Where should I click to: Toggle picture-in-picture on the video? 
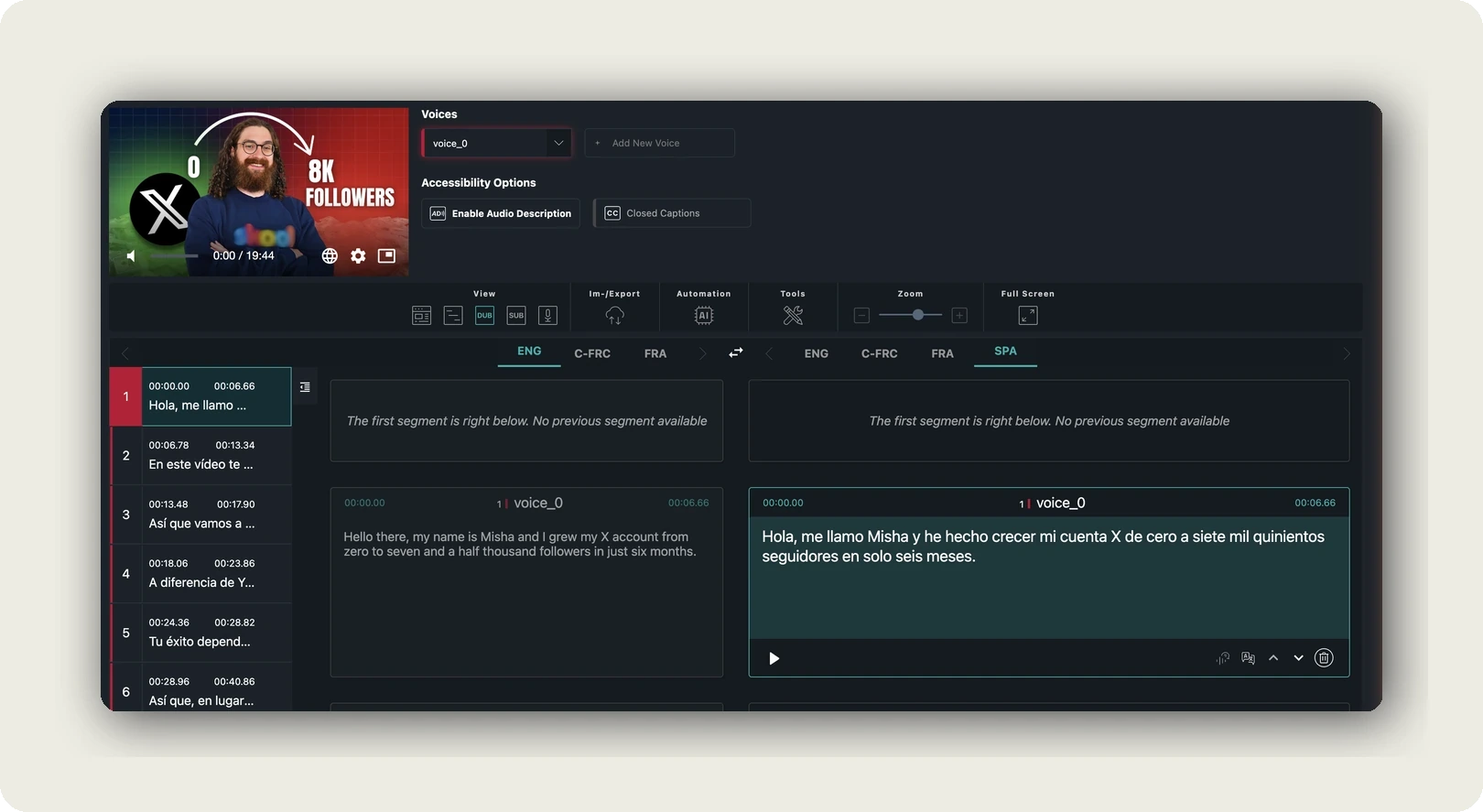pos(387,255)
